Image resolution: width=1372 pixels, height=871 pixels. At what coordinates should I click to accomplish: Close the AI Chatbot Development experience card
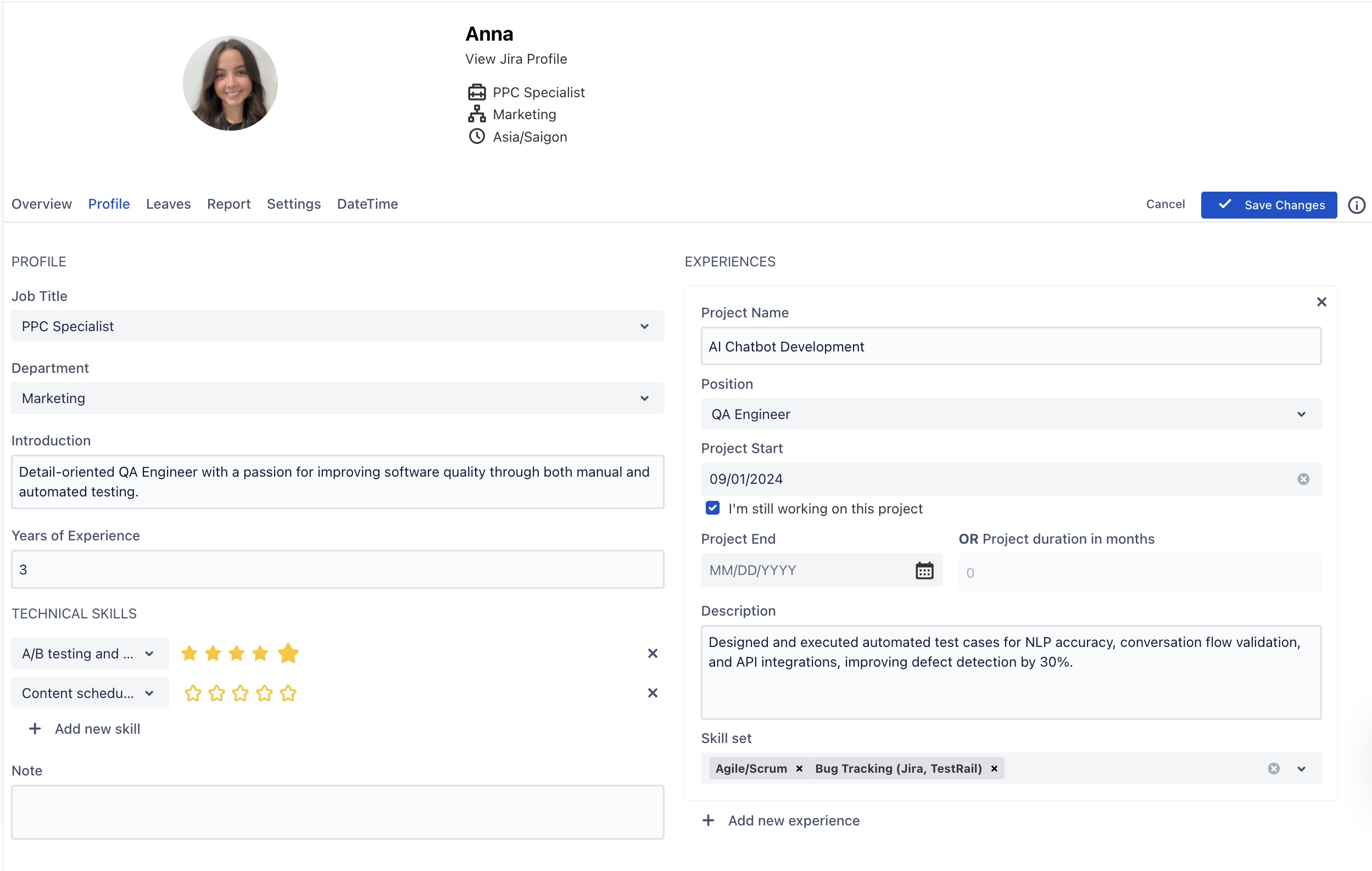pyautogui.click(x=1321, y=302)
